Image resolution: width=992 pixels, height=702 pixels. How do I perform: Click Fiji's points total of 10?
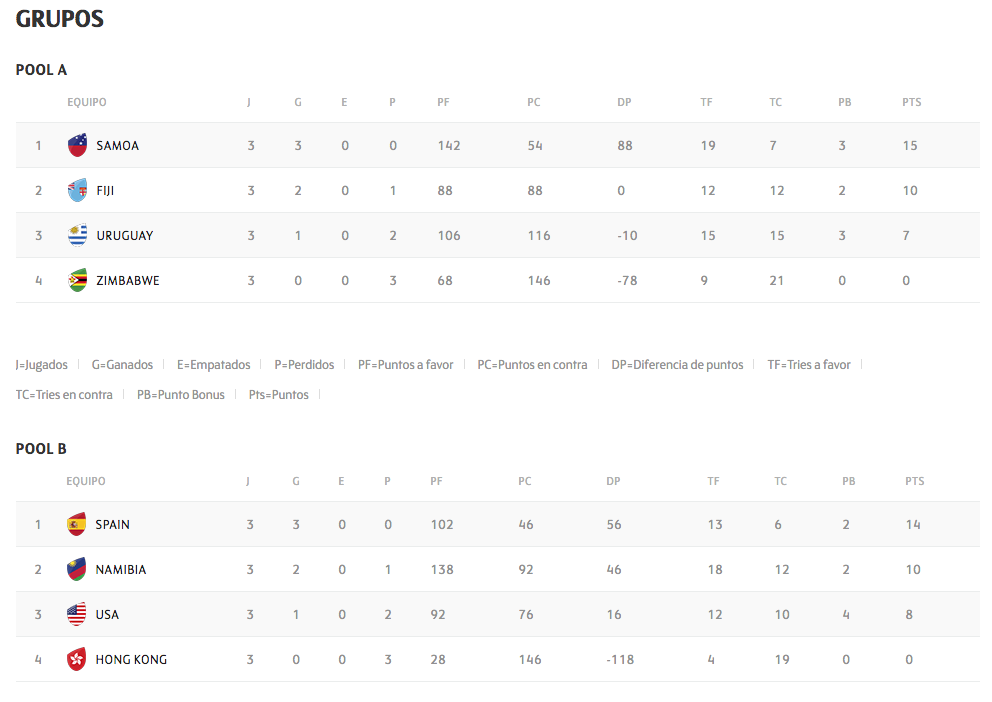910,191
